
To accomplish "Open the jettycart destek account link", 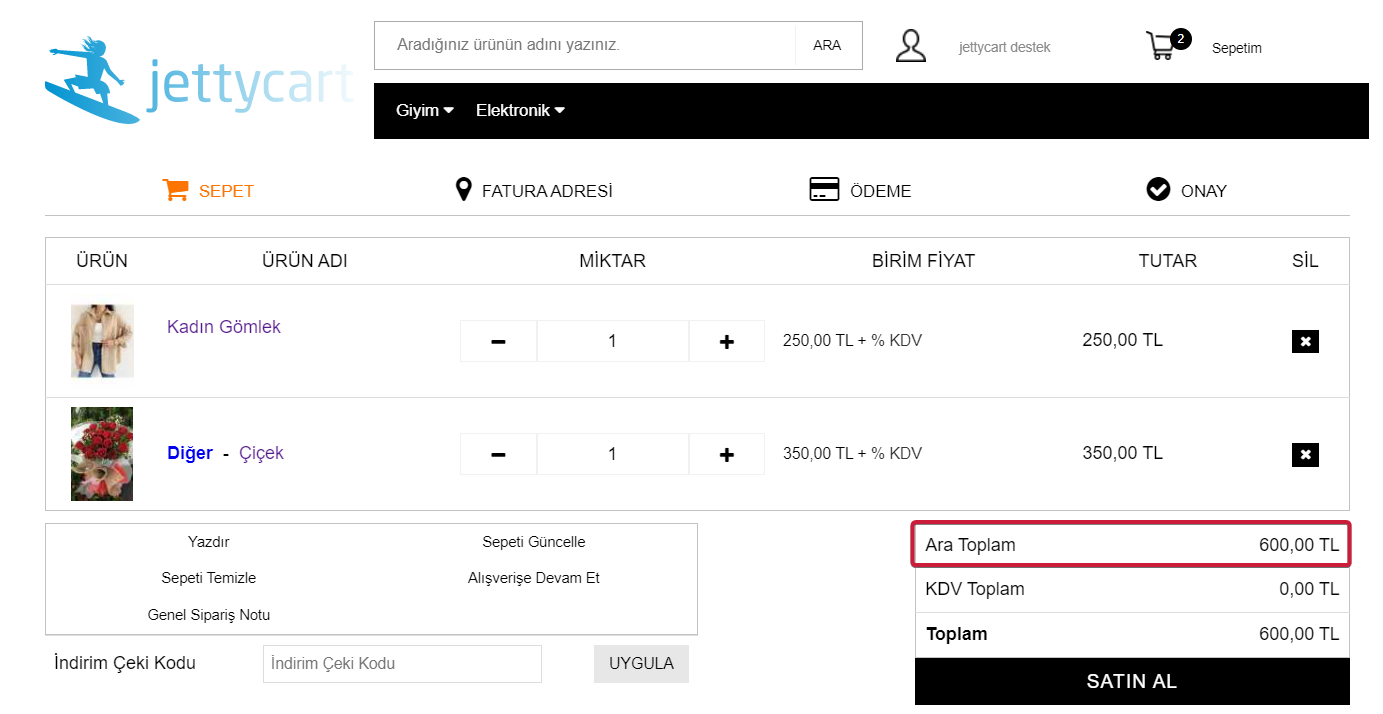I will [x=1004, y=47].
